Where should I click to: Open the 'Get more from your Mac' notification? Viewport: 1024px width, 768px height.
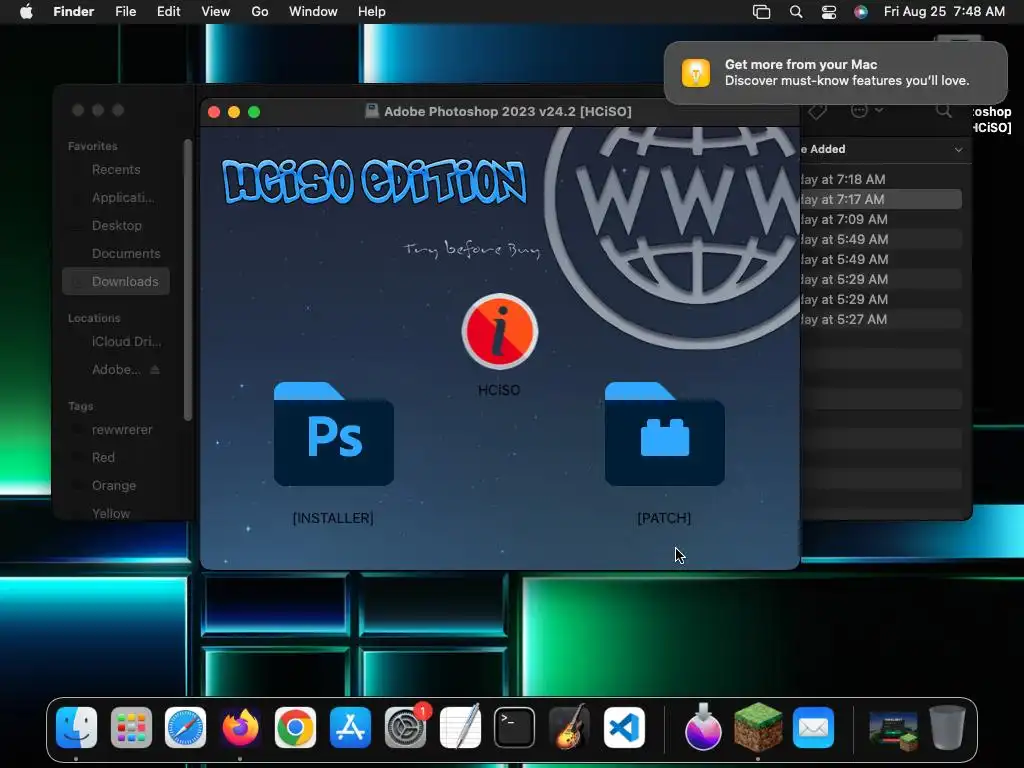(836, 72)
